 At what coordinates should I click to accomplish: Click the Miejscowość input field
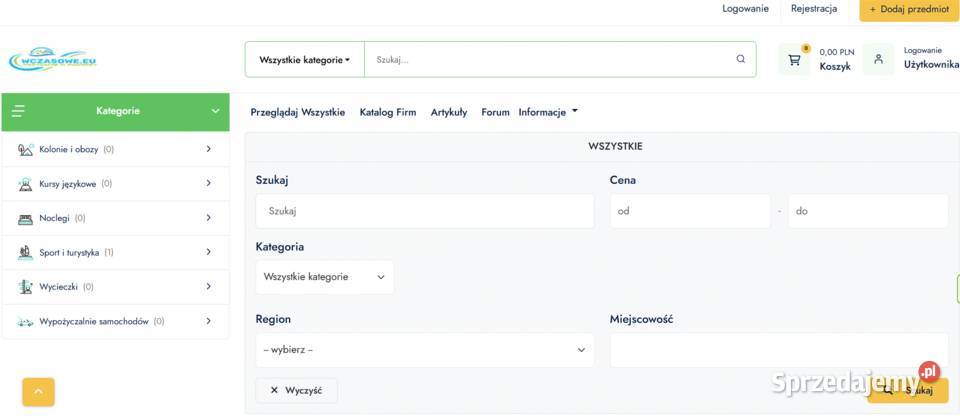pyautogui.click(x=765, y=350)
